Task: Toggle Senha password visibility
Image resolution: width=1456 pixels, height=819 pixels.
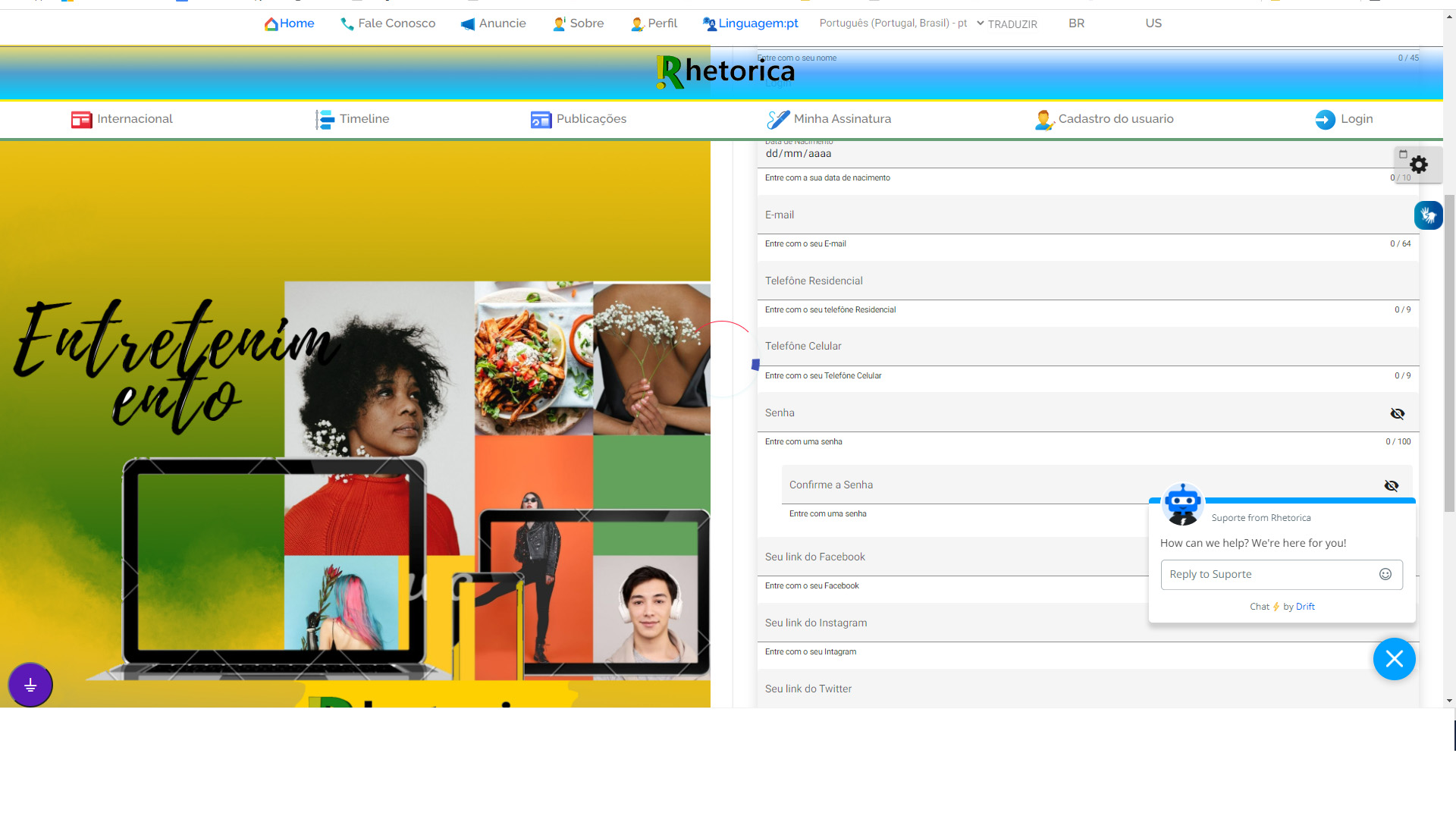Action: (1397, 413)
